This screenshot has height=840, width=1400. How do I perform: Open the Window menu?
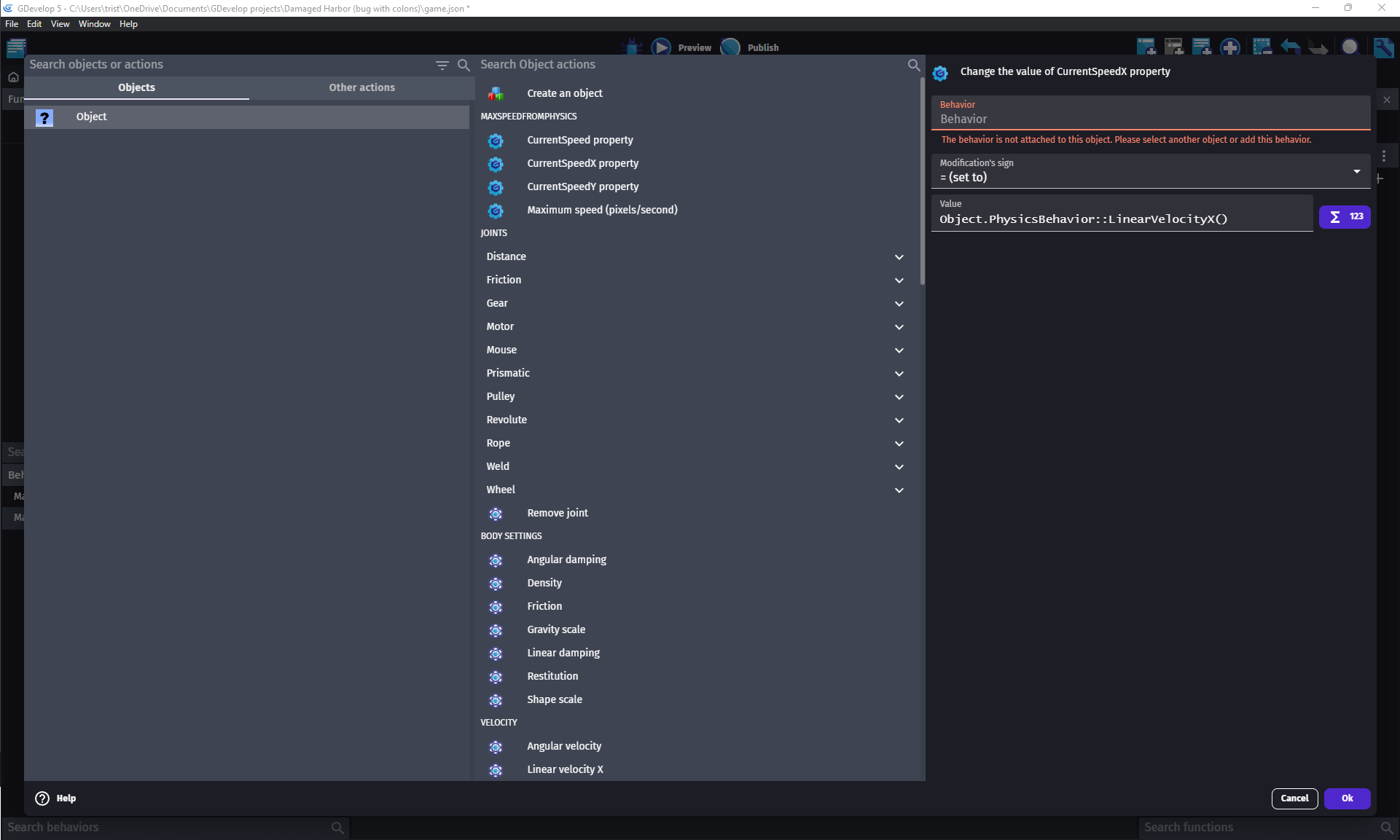[94, 24]
